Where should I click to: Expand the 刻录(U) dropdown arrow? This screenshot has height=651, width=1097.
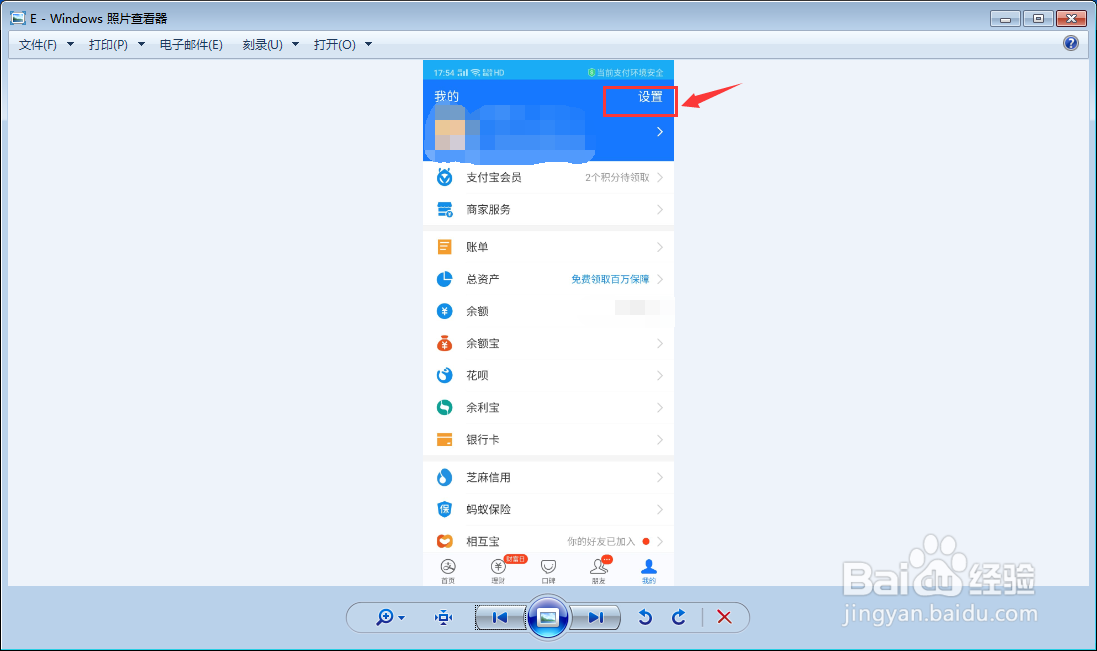tap(295, 44)
